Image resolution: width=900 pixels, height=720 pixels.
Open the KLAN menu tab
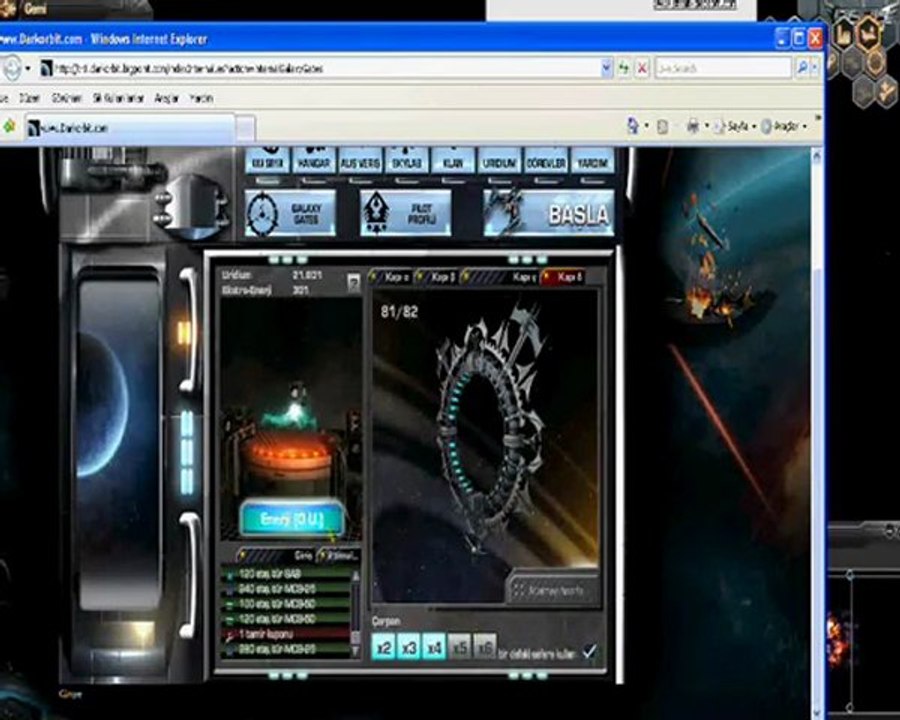[453, 161]
